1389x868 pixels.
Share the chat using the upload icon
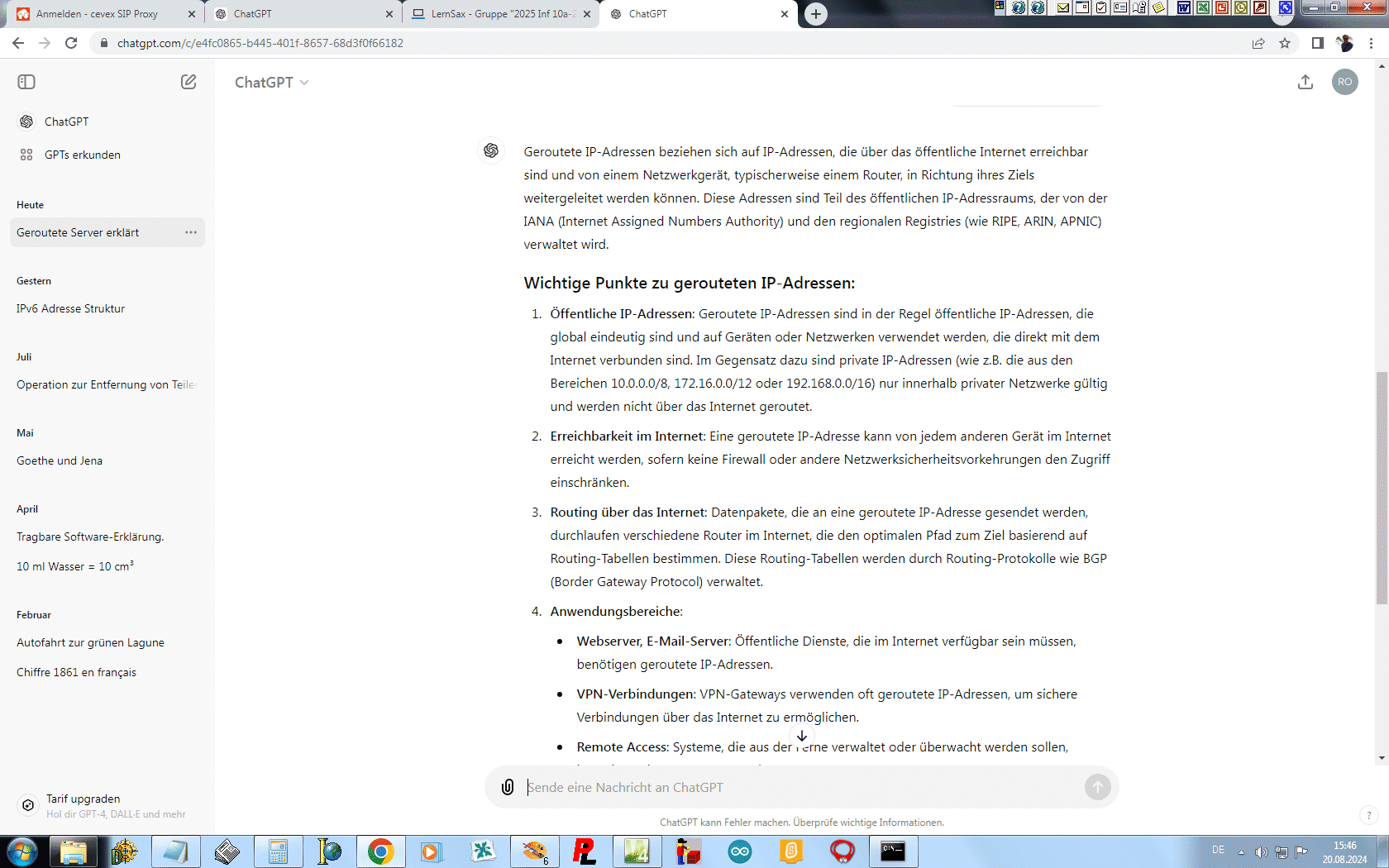[x=1305, y=82]
